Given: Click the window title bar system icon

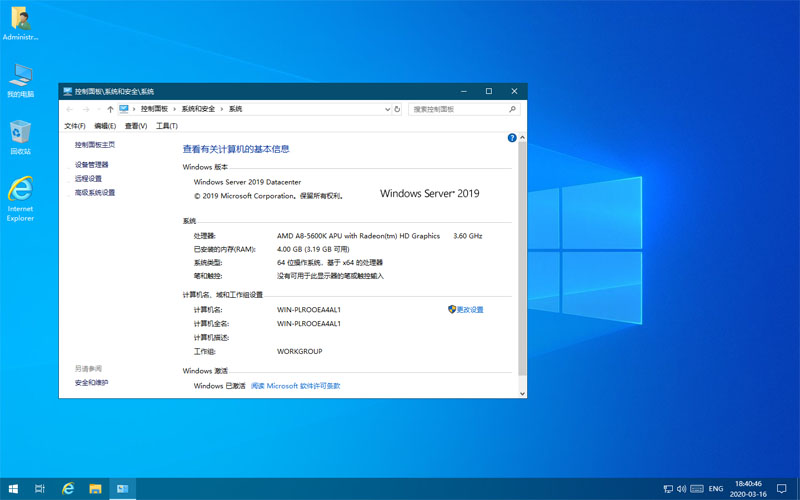Looking at the screenshot, I should point(67,91).
